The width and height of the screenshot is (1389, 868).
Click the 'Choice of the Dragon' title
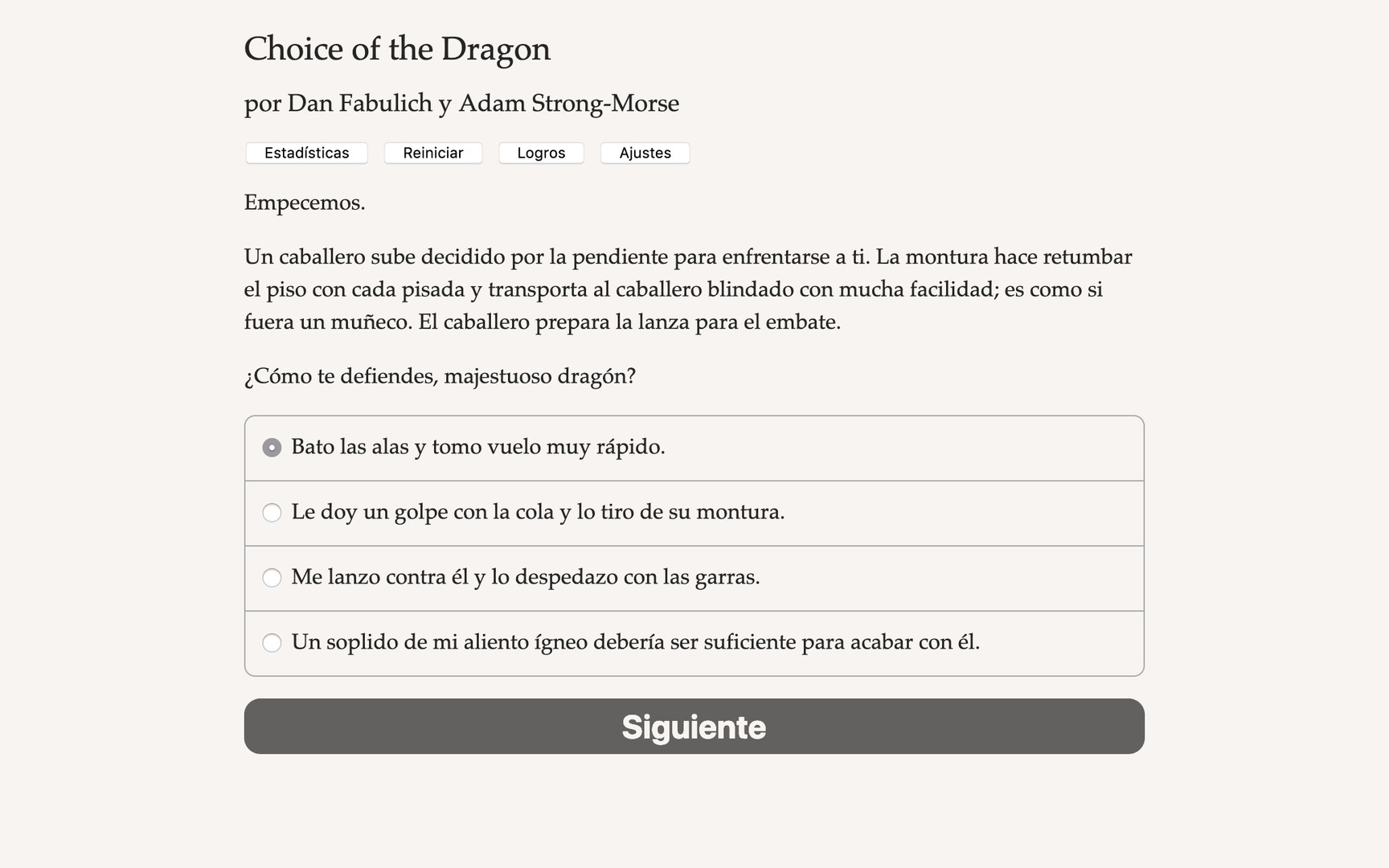click(397, 49)
